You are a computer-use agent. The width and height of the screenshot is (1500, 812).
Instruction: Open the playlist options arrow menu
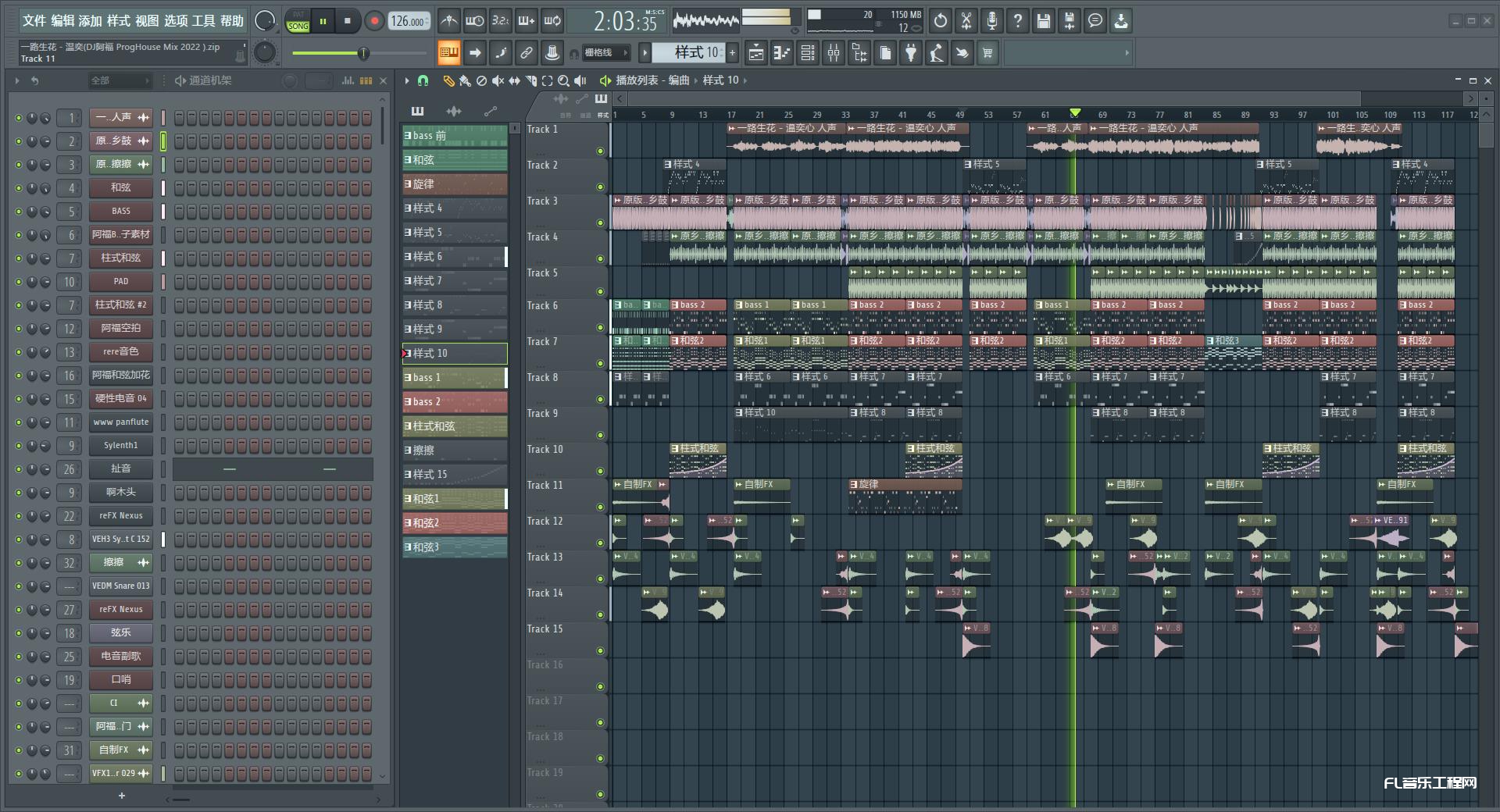tap(406, 80)
